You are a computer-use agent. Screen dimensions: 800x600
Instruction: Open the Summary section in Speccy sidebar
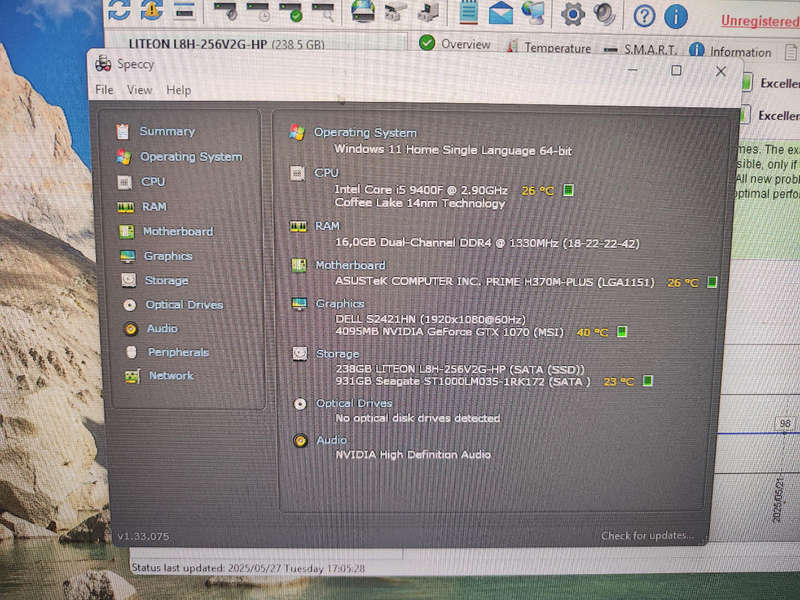coord(167,131)
